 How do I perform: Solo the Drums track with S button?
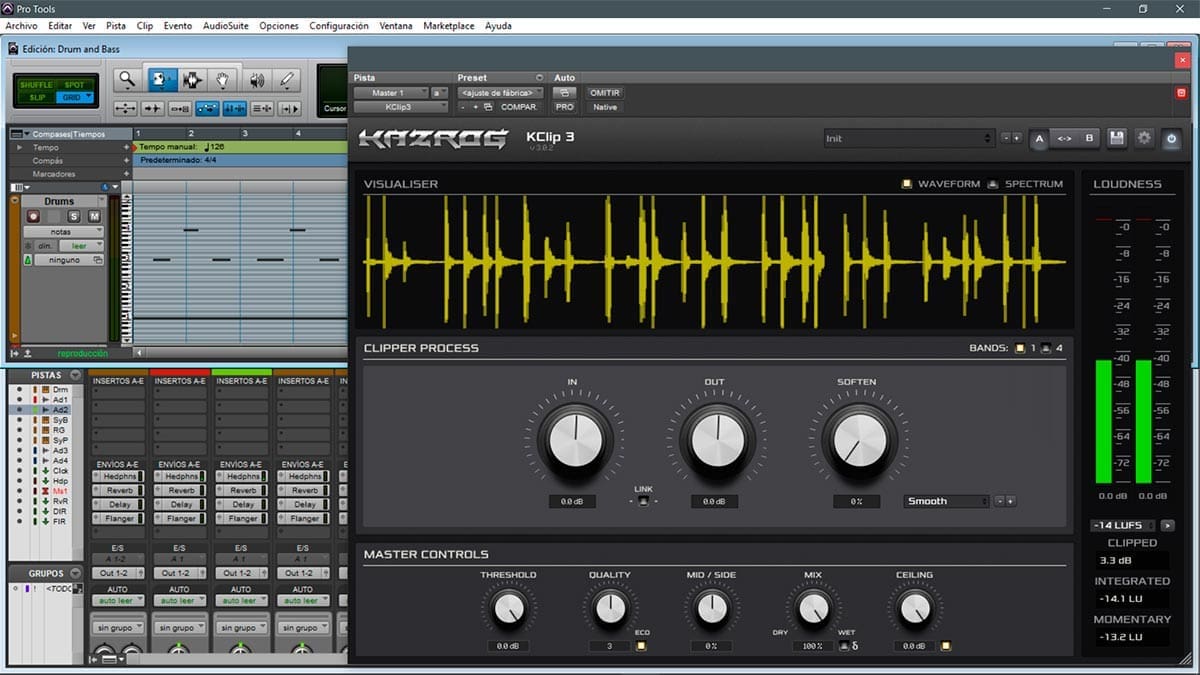(x=74, y=216)
